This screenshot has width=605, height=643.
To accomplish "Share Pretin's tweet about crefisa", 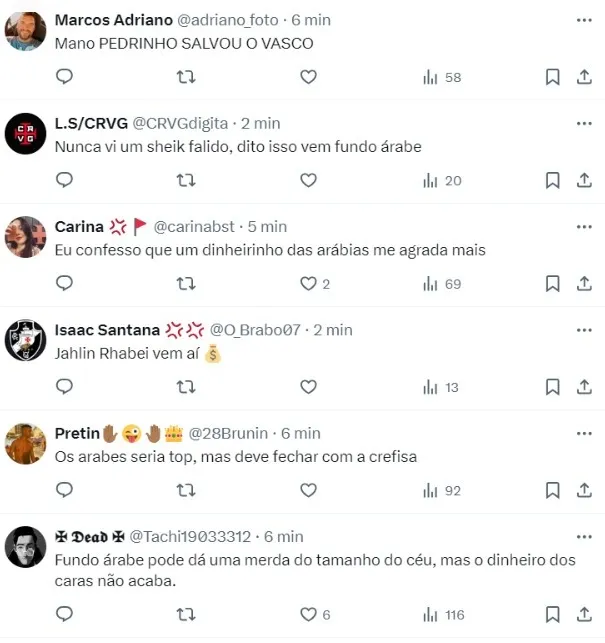I will [x=584, y=490].
